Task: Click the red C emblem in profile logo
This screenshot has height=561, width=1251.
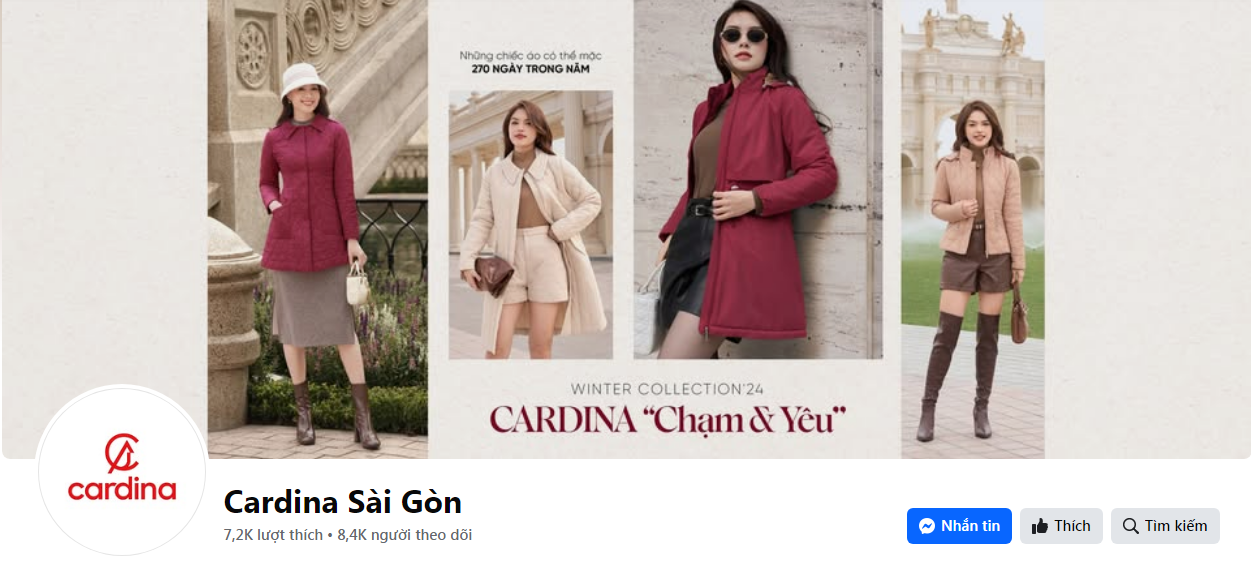Action: click(122, 454)
